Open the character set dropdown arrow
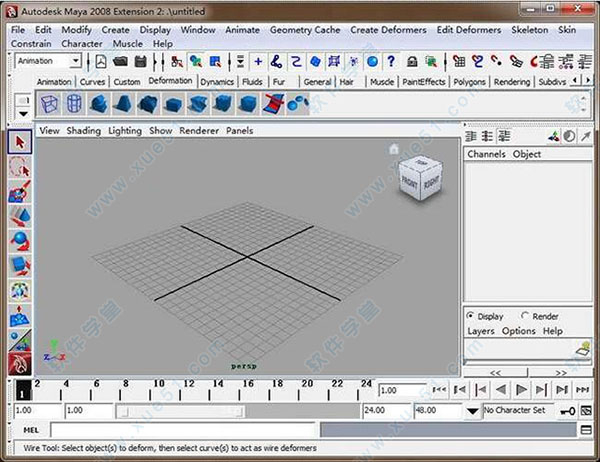Image resolution: width=600 pixels, height=462 pixels. [473, 411]
